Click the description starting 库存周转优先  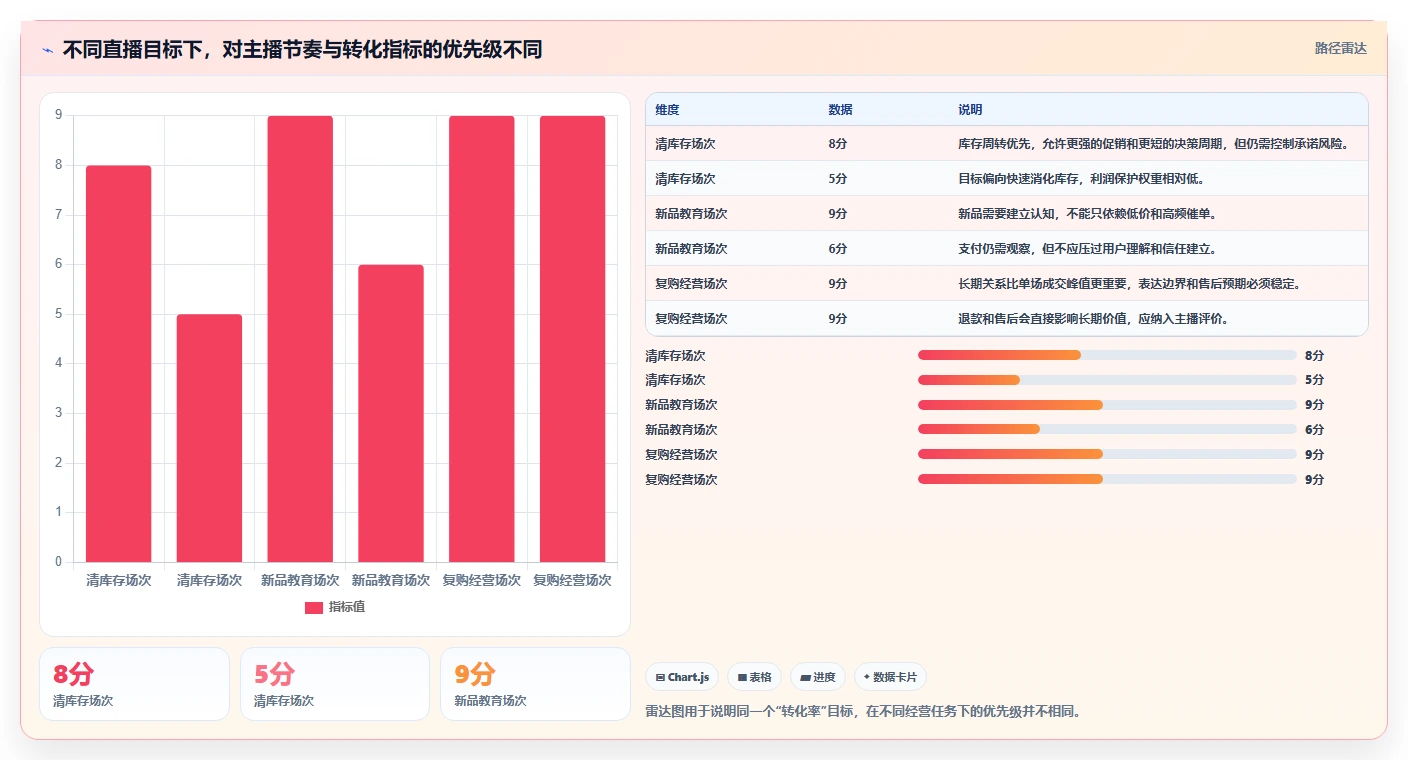1154,144
